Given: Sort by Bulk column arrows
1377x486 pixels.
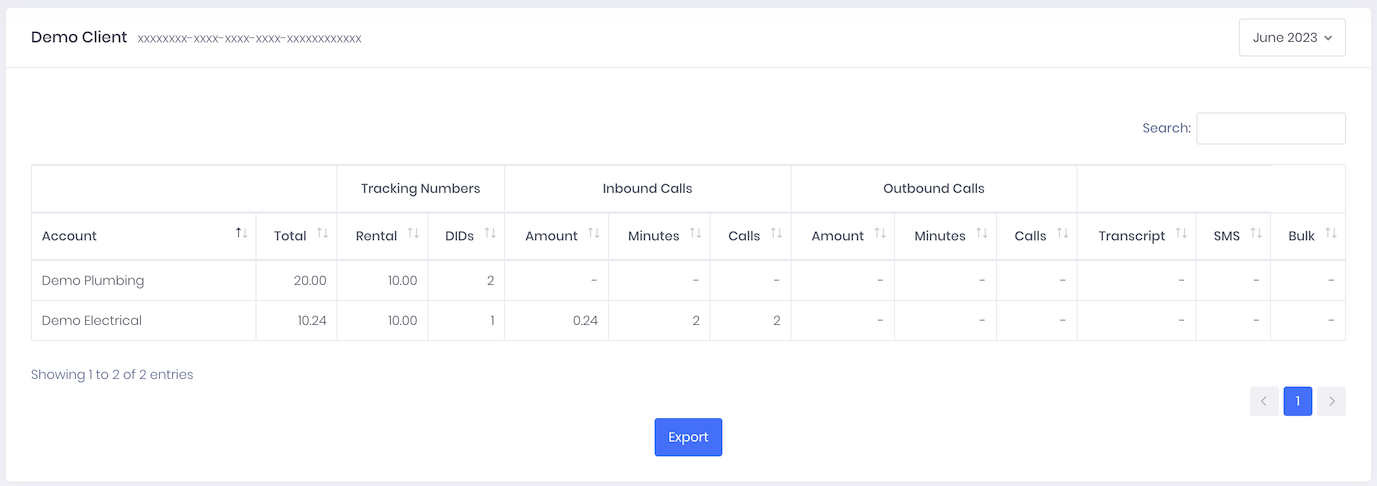Looking at the screenshot, I should pyautogui.click(x=1331, y=233).
